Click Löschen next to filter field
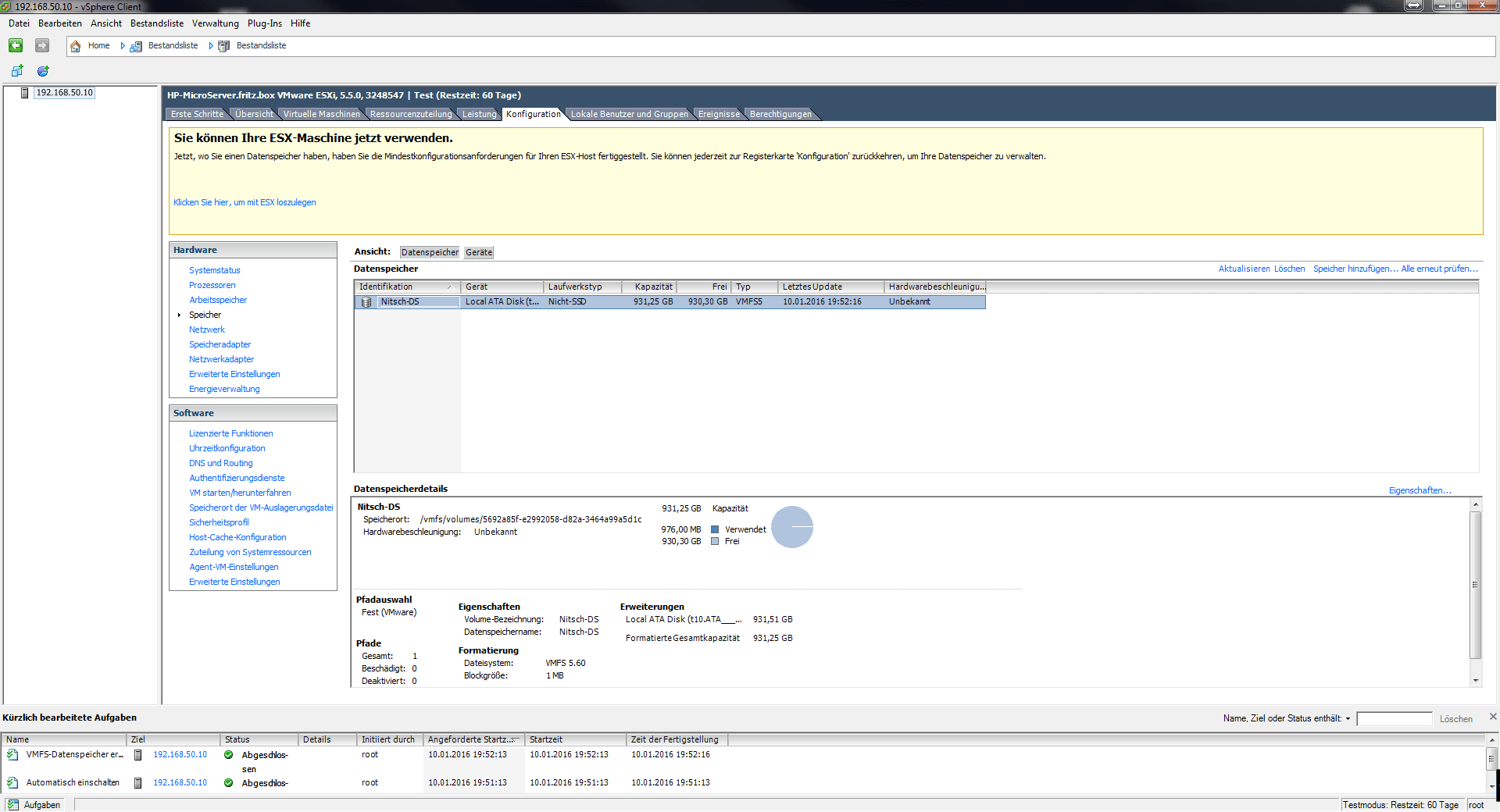 coord(1456,719)
